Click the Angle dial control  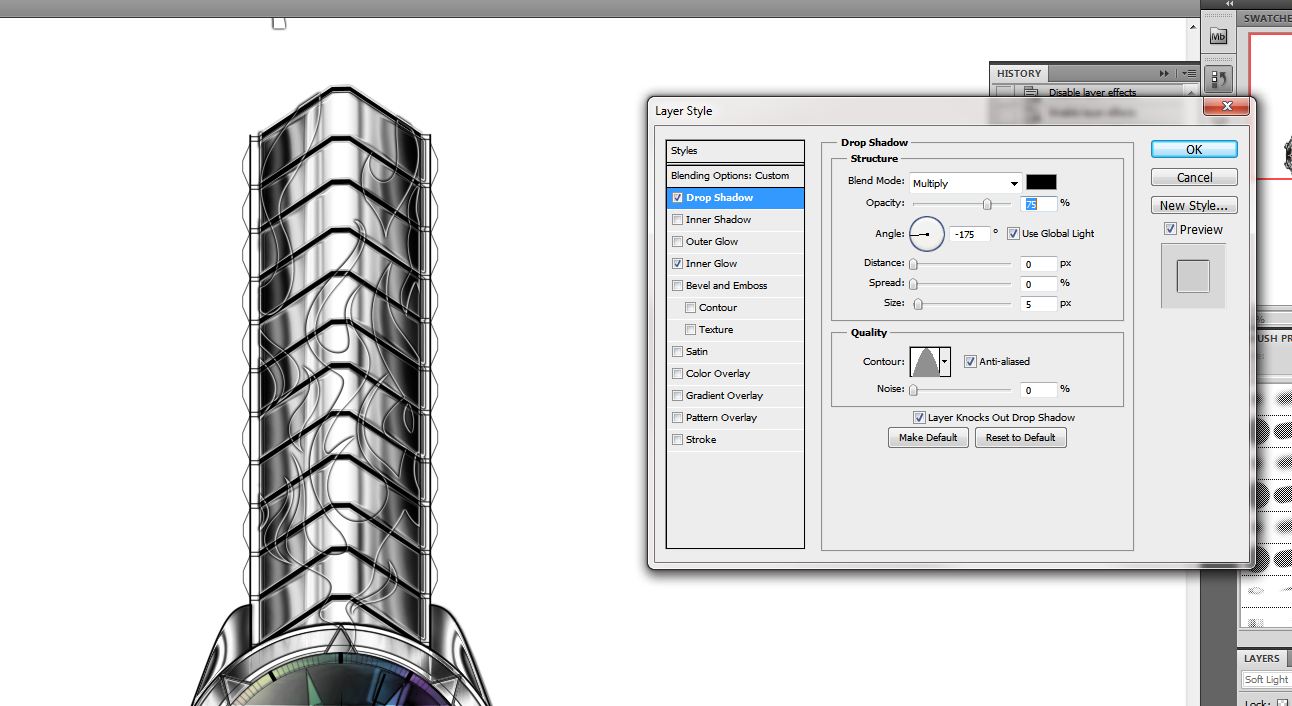927,234
